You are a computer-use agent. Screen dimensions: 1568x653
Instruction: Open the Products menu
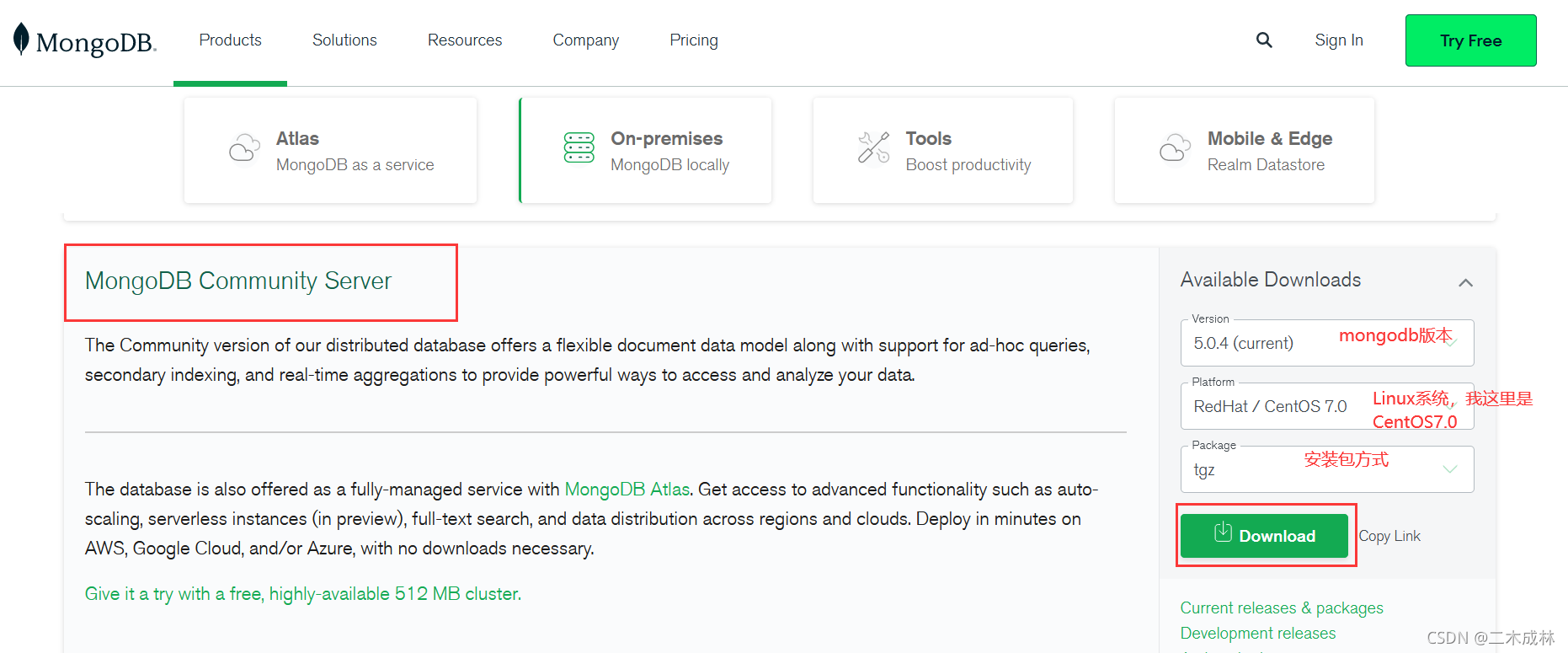coord(230,40)
